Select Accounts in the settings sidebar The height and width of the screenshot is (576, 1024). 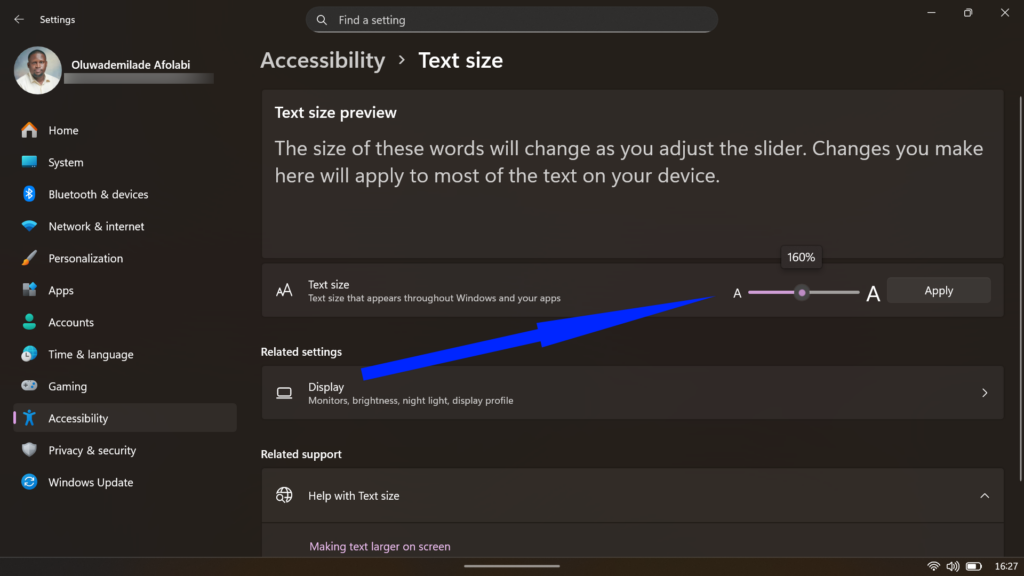pos(71,322)
